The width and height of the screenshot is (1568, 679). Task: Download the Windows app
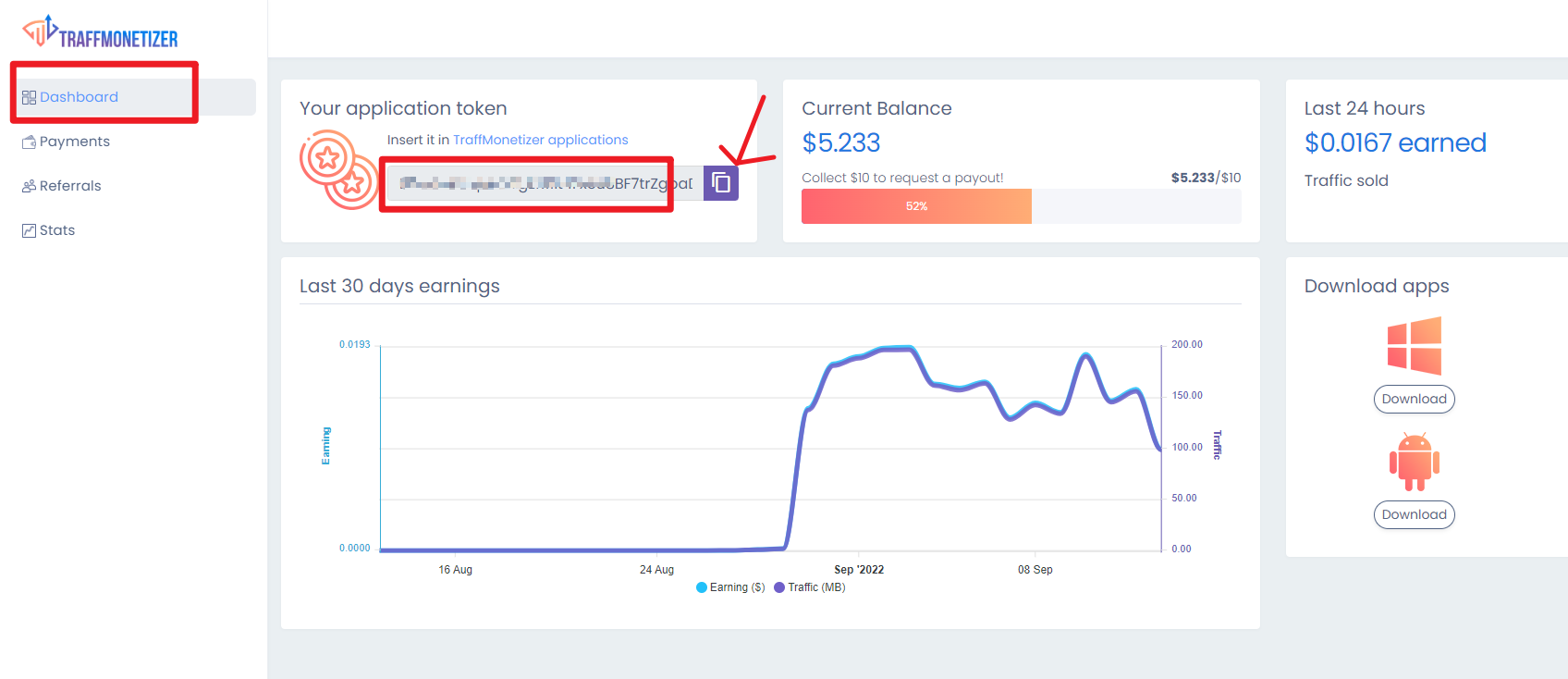(1414, 399)
